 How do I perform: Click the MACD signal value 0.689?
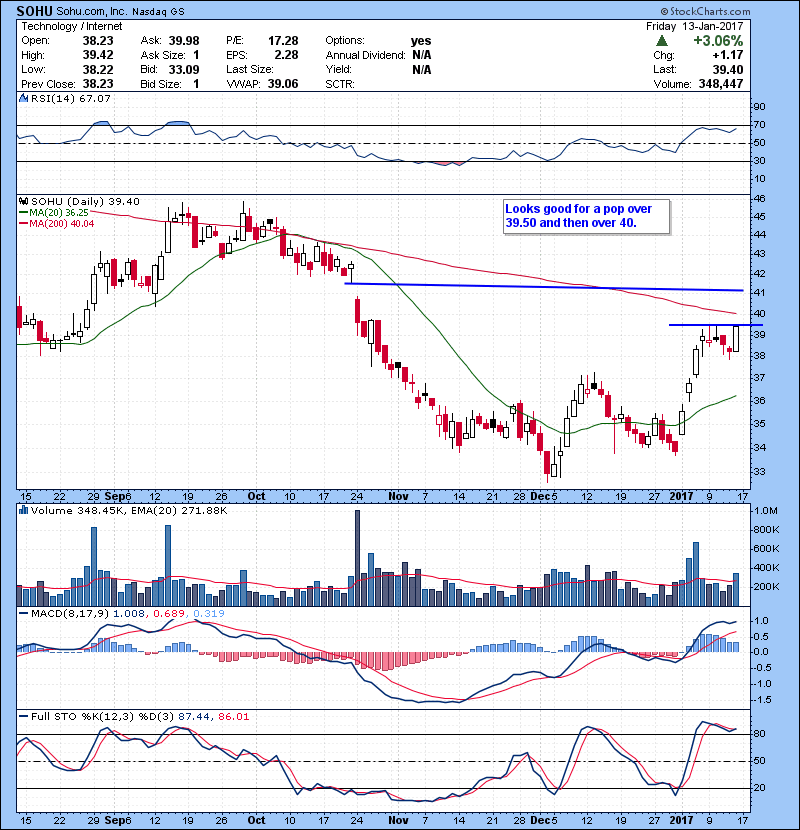point(169,613)
